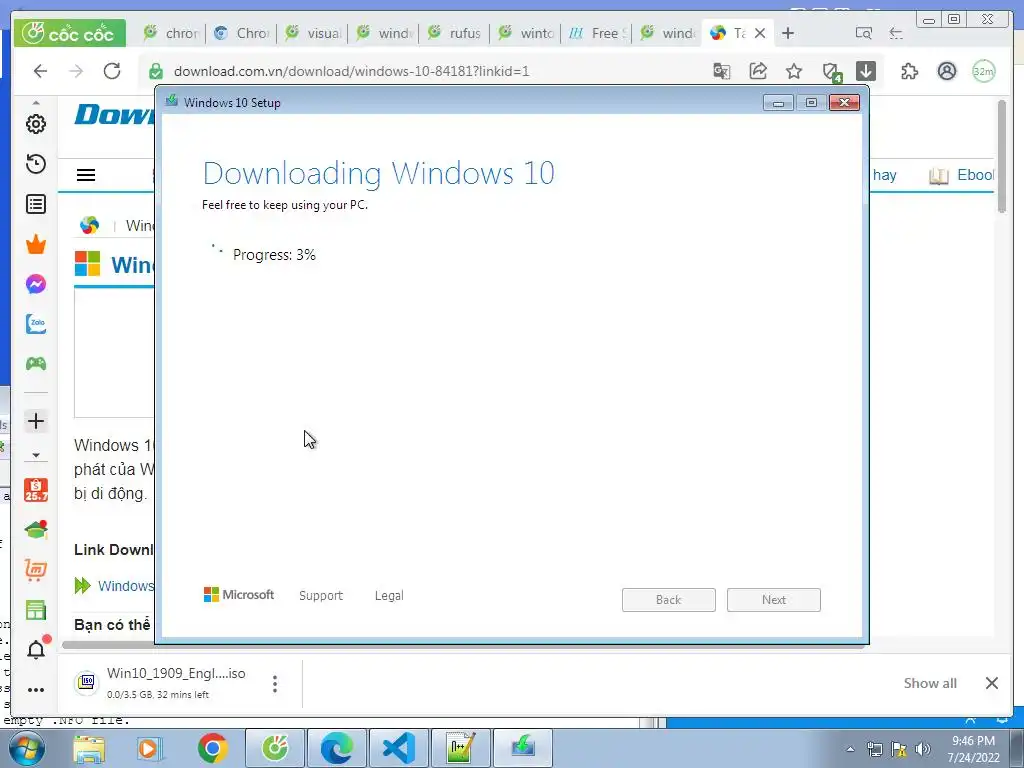The height and width of the screenshot is (768, 1024).
Task: Open Notepad++ from taskbar
Action: tap(461, 748)
